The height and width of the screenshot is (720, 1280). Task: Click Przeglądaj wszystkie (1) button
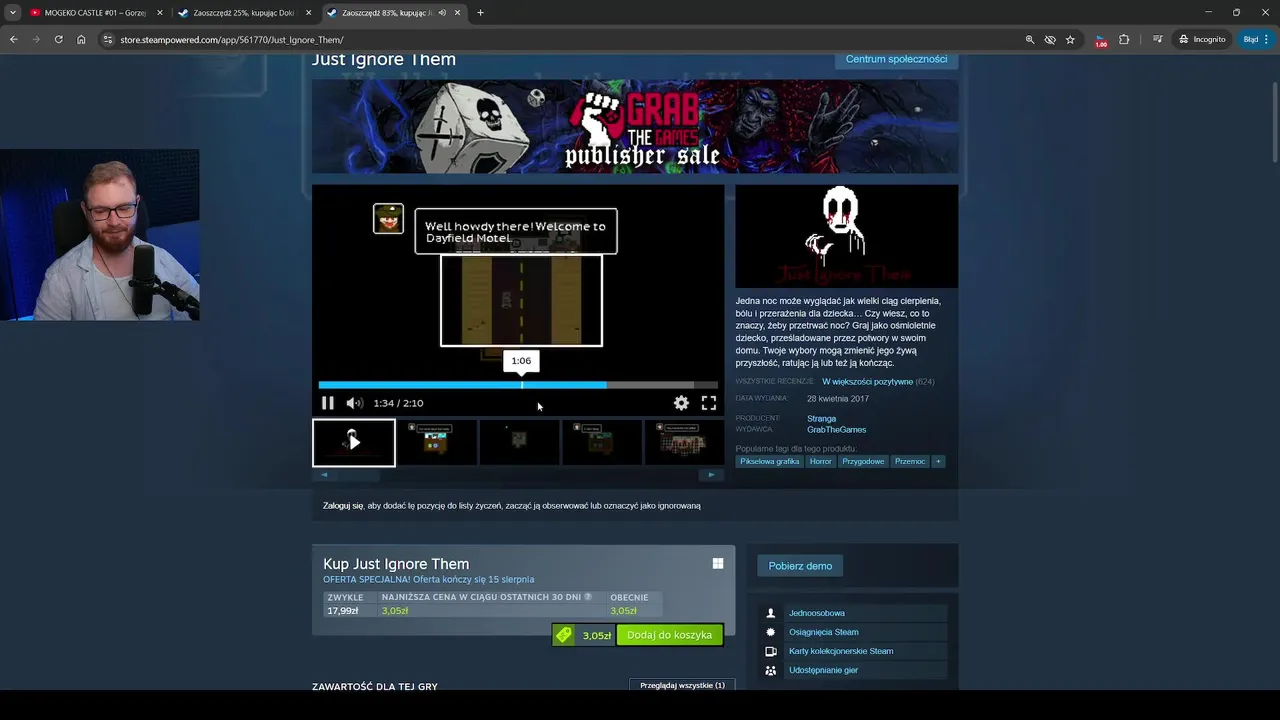[682, 685]
